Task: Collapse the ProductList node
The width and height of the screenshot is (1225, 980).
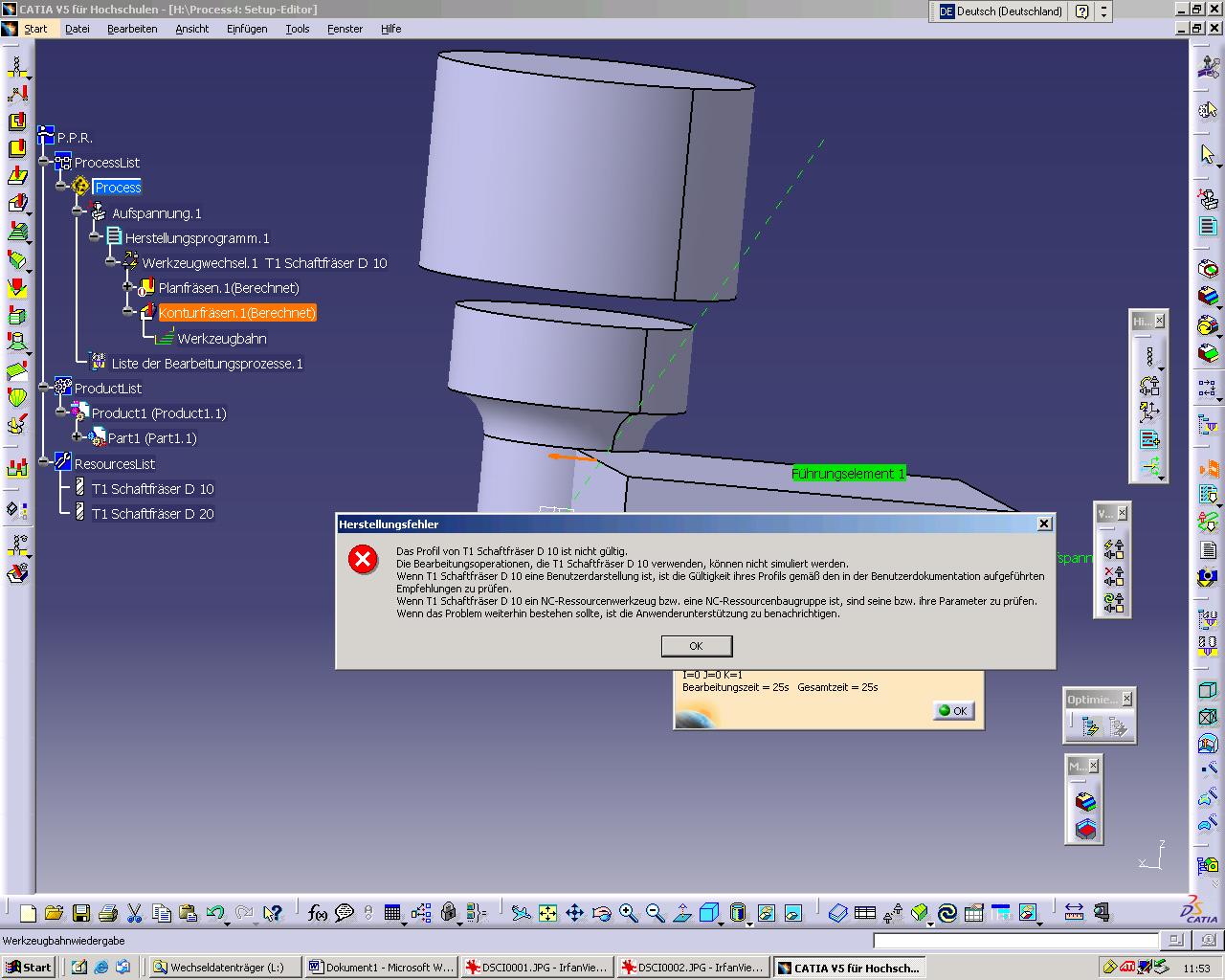Action: pos(44,388)
